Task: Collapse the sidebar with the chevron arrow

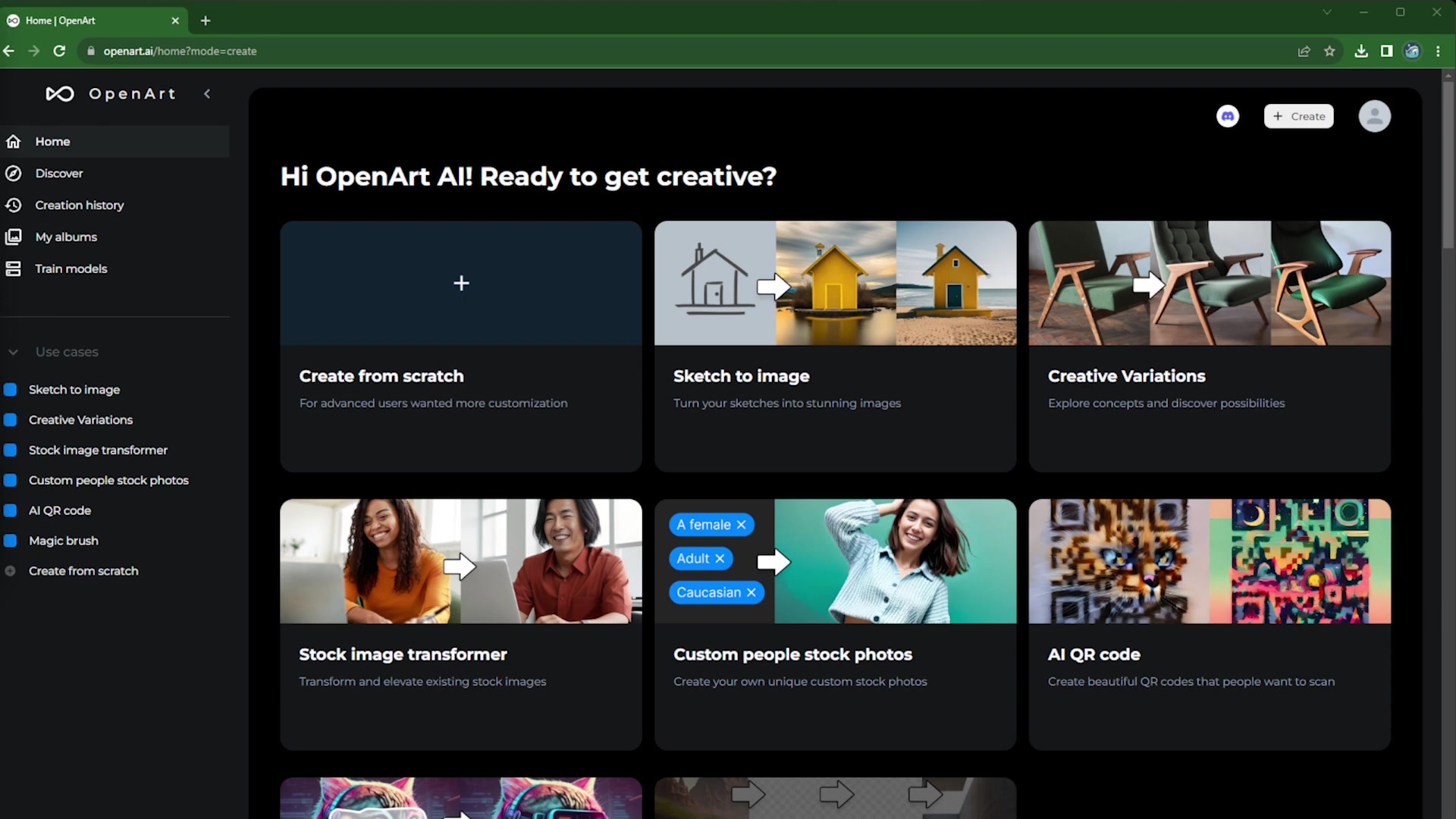Action: click(x=207, y=94)
